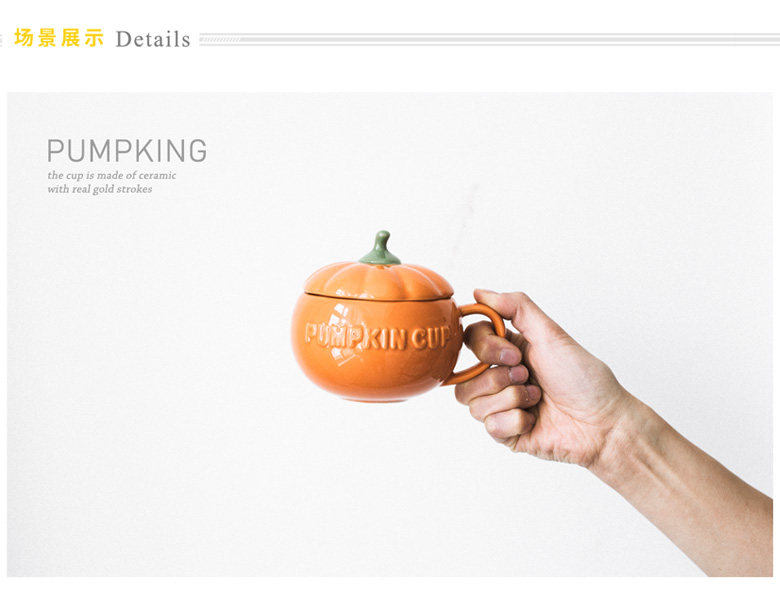This screenshot has height=611, width=780.
Task: Click the index fingernail under the handle
Action: (509, 356)
